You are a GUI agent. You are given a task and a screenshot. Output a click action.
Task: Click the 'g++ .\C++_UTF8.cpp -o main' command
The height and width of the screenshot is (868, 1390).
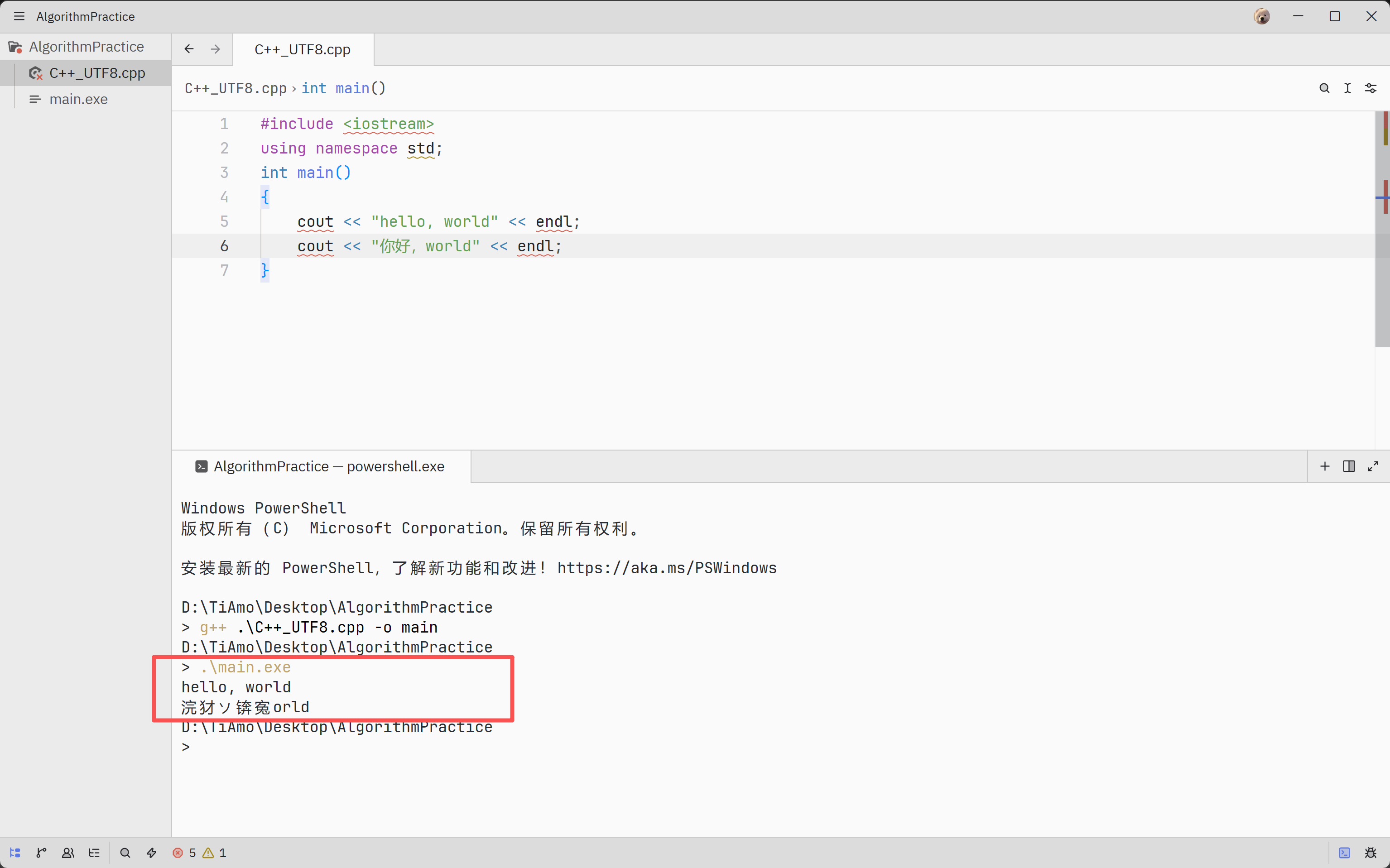[x=319, y=628]
